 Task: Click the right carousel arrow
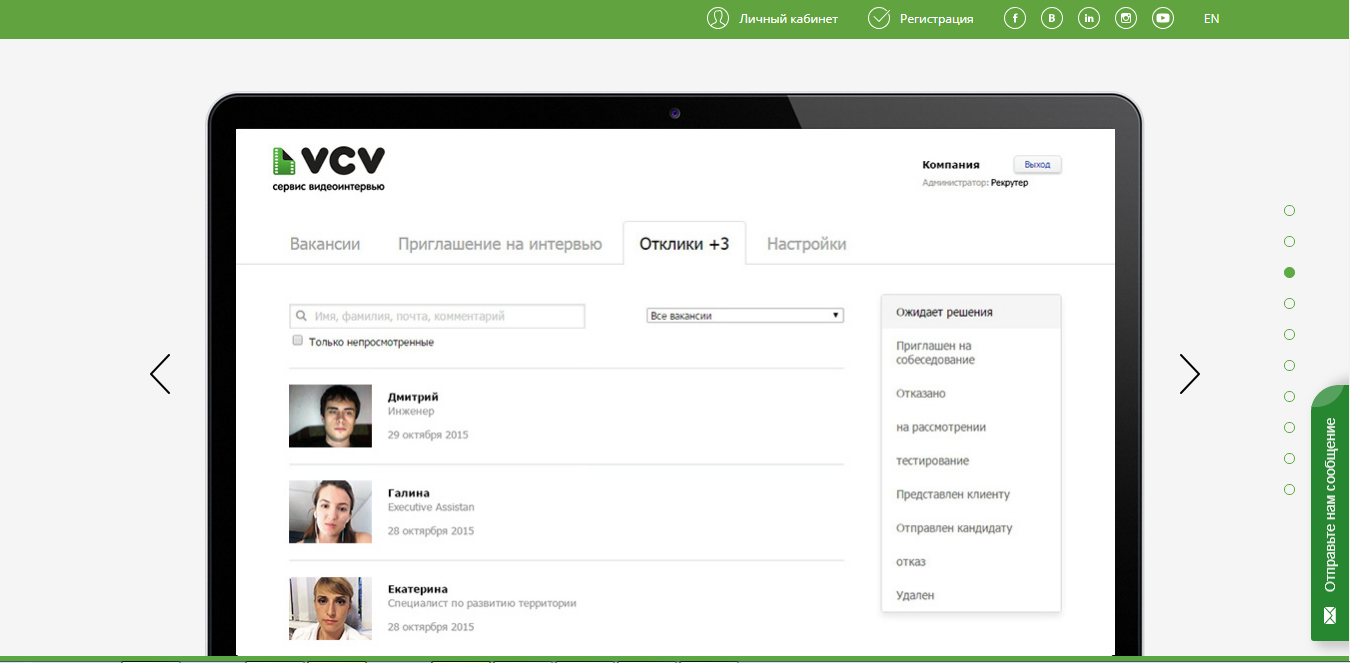(1189, 374)
